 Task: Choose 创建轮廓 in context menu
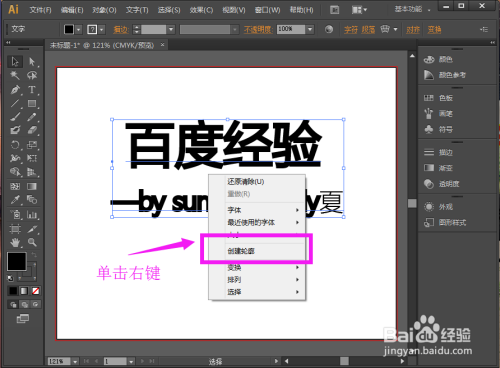(x=257, y=251)
